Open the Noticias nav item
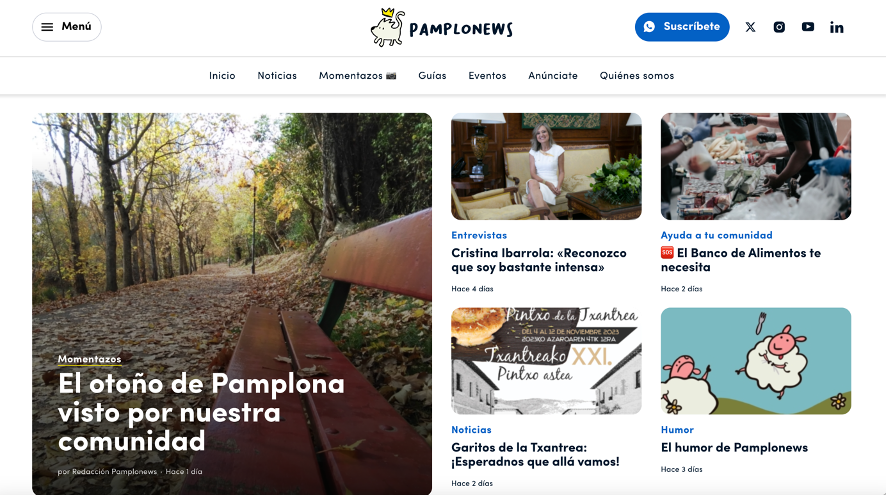Viewport: 887px width, 495px height. 277,75
